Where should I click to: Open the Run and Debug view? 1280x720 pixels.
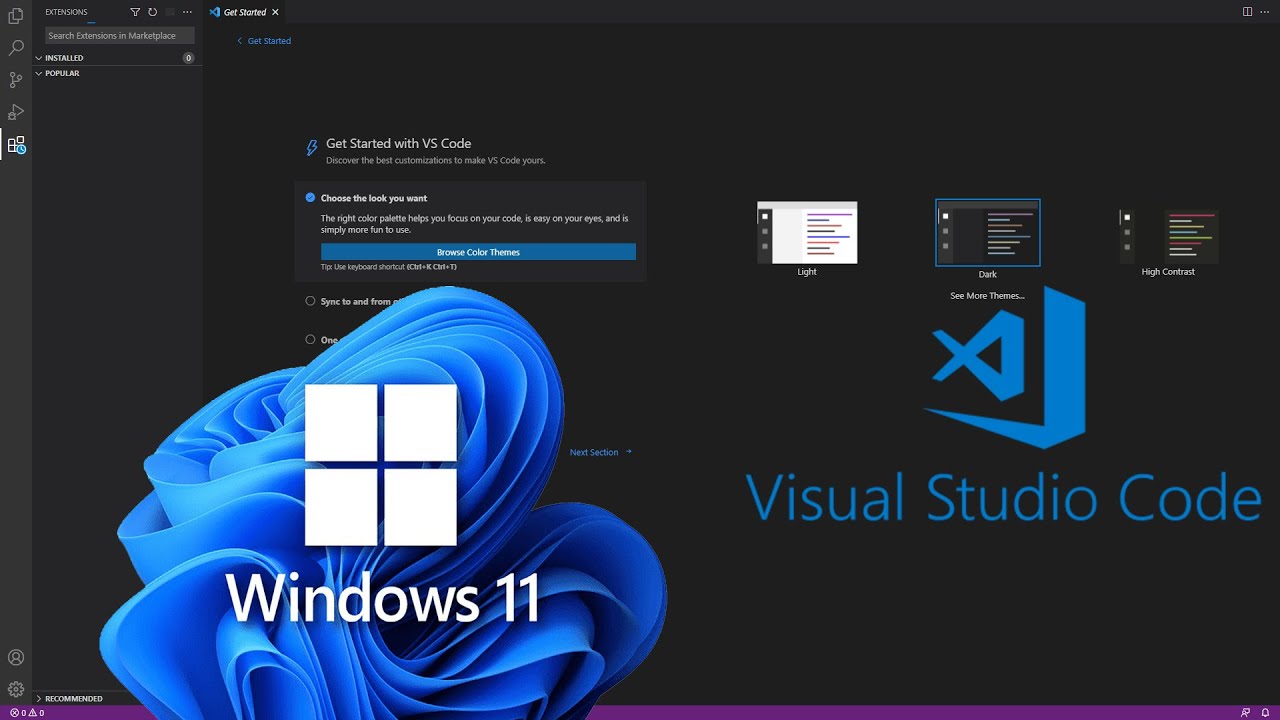(x=16, y=112)
